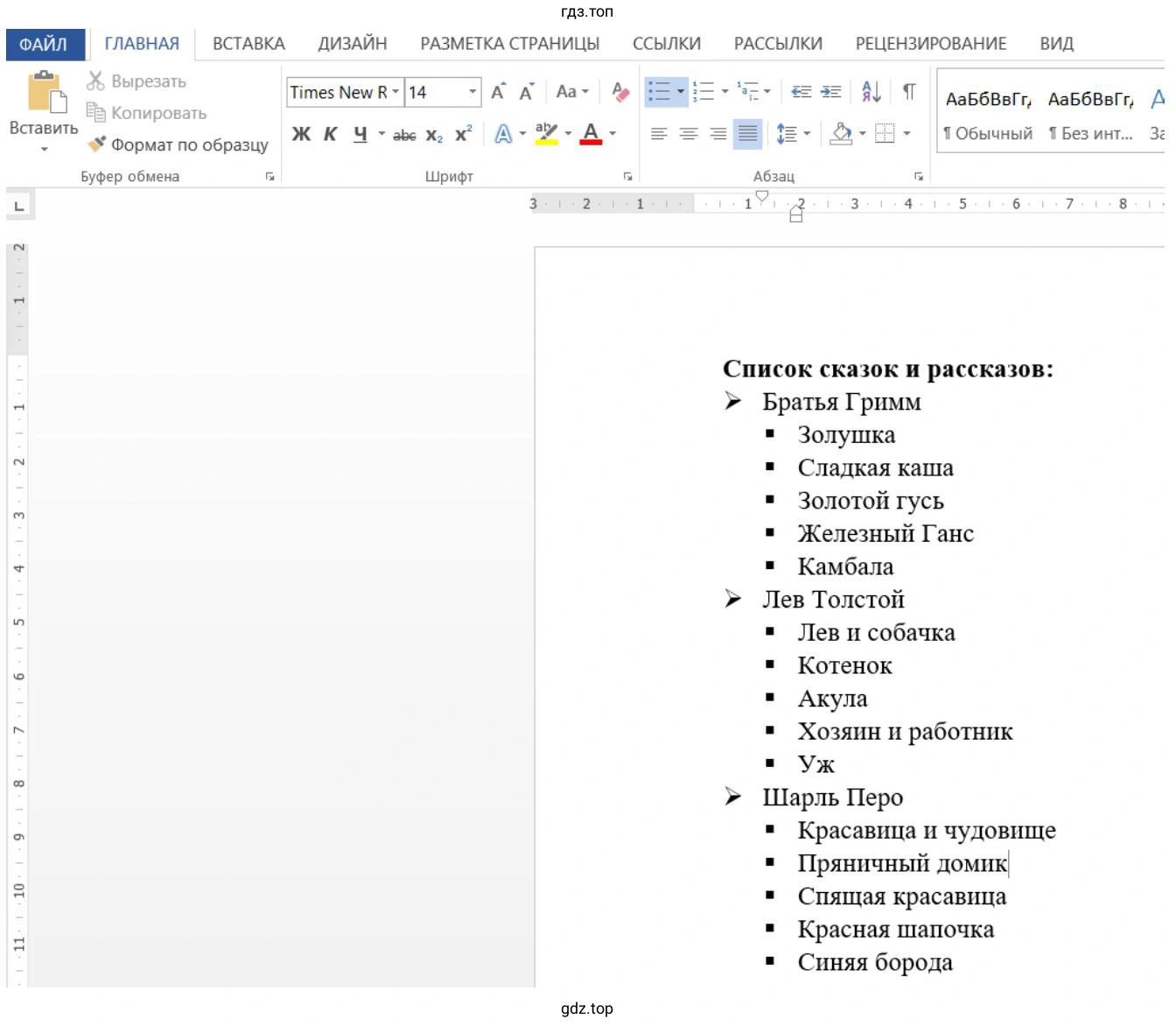Toggle bold Ж formatting
Image resolution: width=1176 pixels, height=1026 pixels.
point(301,134)
